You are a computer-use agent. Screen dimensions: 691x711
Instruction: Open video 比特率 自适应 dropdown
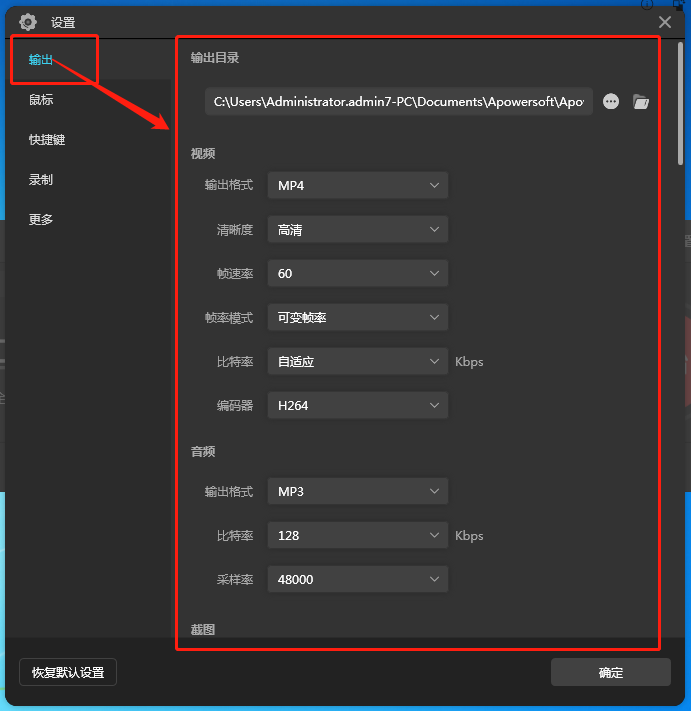click(358, 361)
